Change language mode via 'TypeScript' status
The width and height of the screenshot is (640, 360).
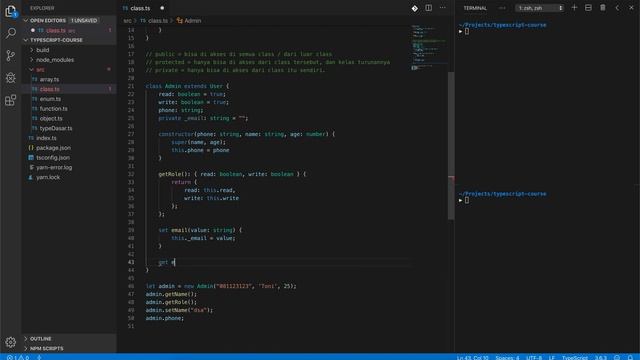(x=575, y=358)
